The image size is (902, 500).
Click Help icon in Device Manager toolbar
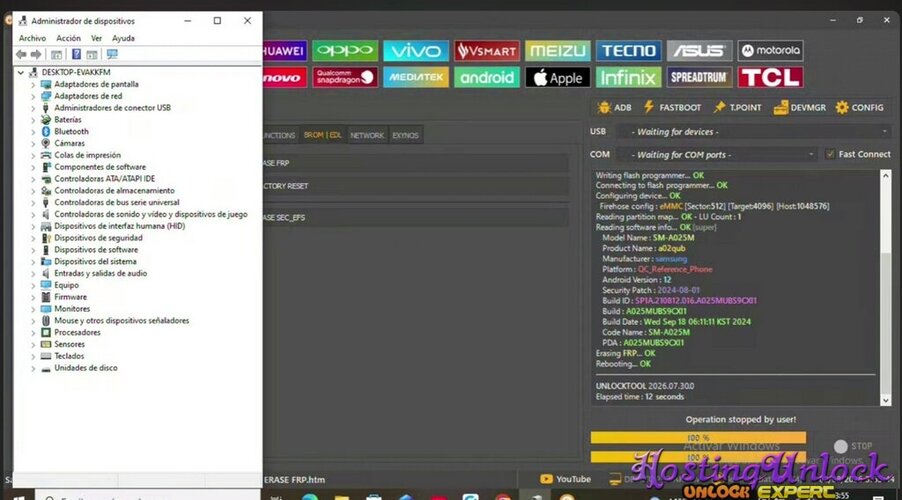[x=76, y=54]
